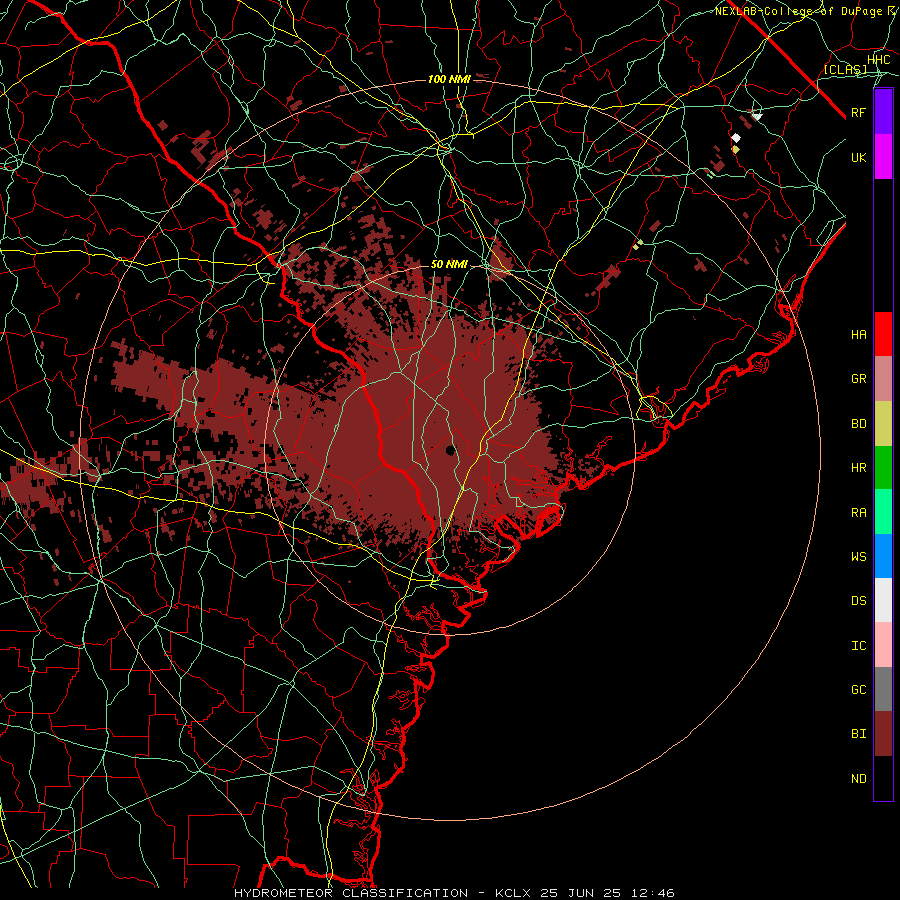Screen dimensions: 900x900
Task: Click the HA red legend swatch
Action: pos(883,334)
